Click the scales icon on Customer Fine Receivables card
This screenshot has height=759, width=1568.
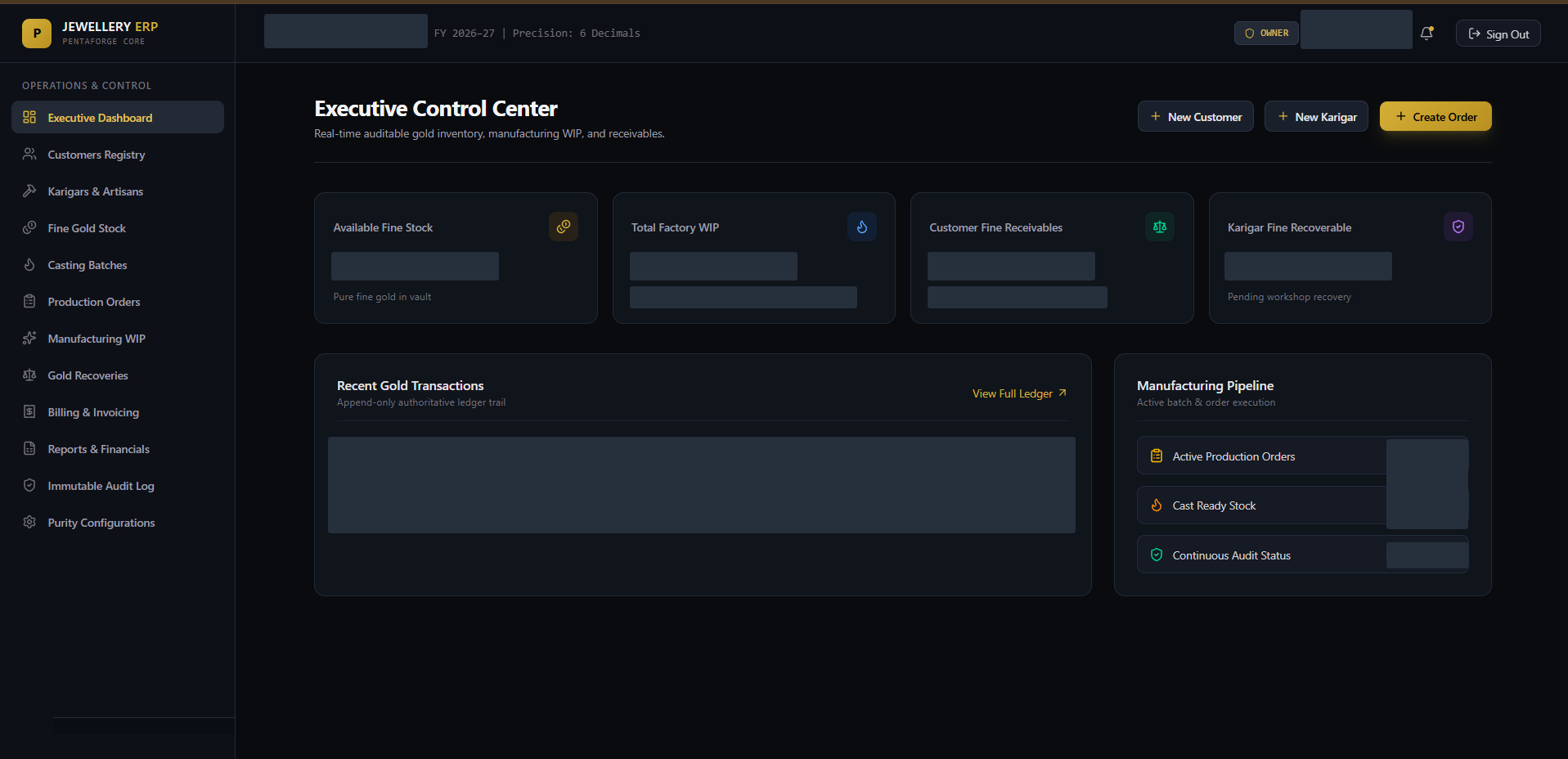pyautogui.click(x=1160, y=227)
